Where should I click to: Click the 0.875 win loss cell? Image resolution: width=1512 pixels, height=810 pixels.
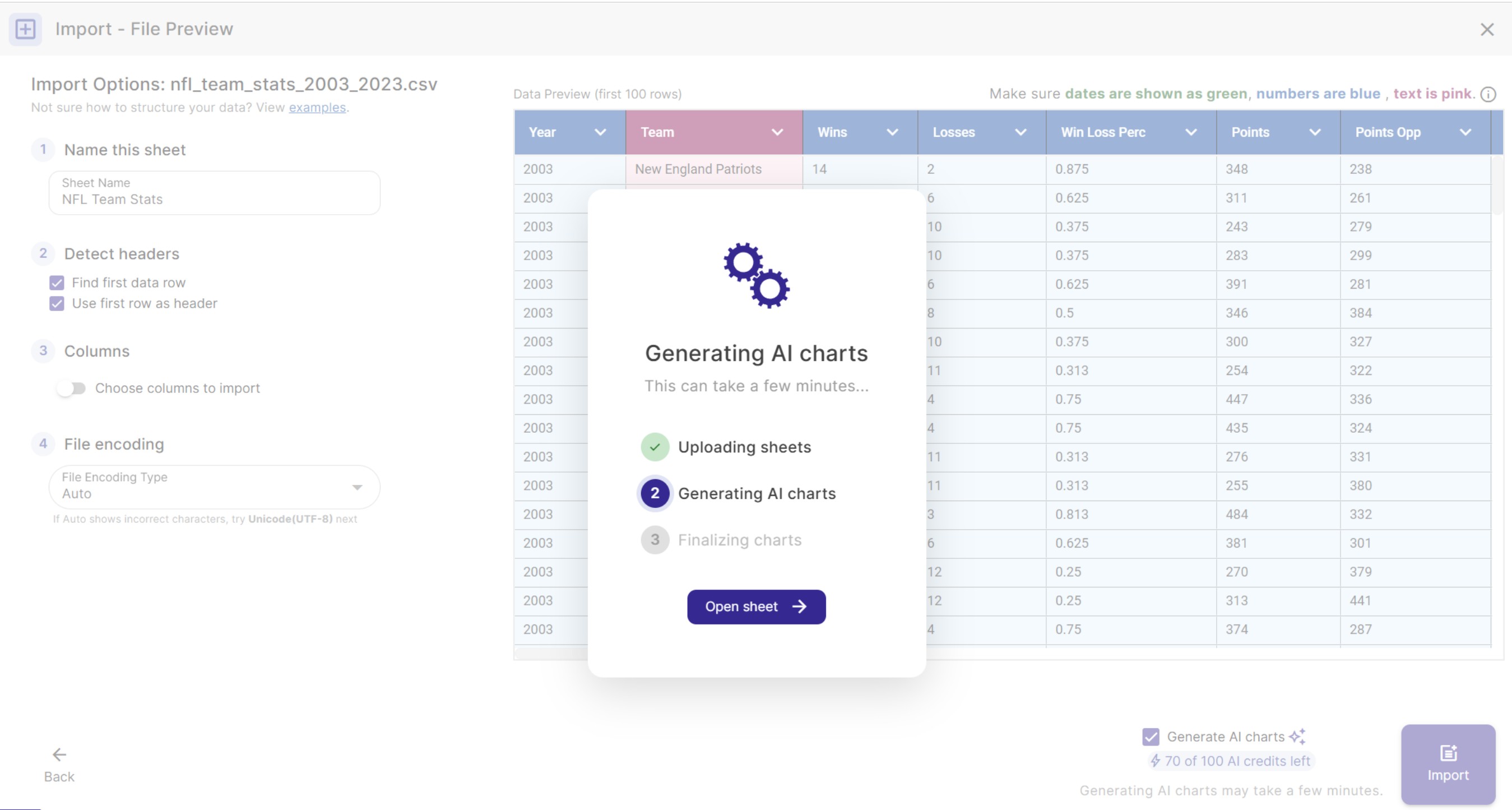tap(1130, 169)
